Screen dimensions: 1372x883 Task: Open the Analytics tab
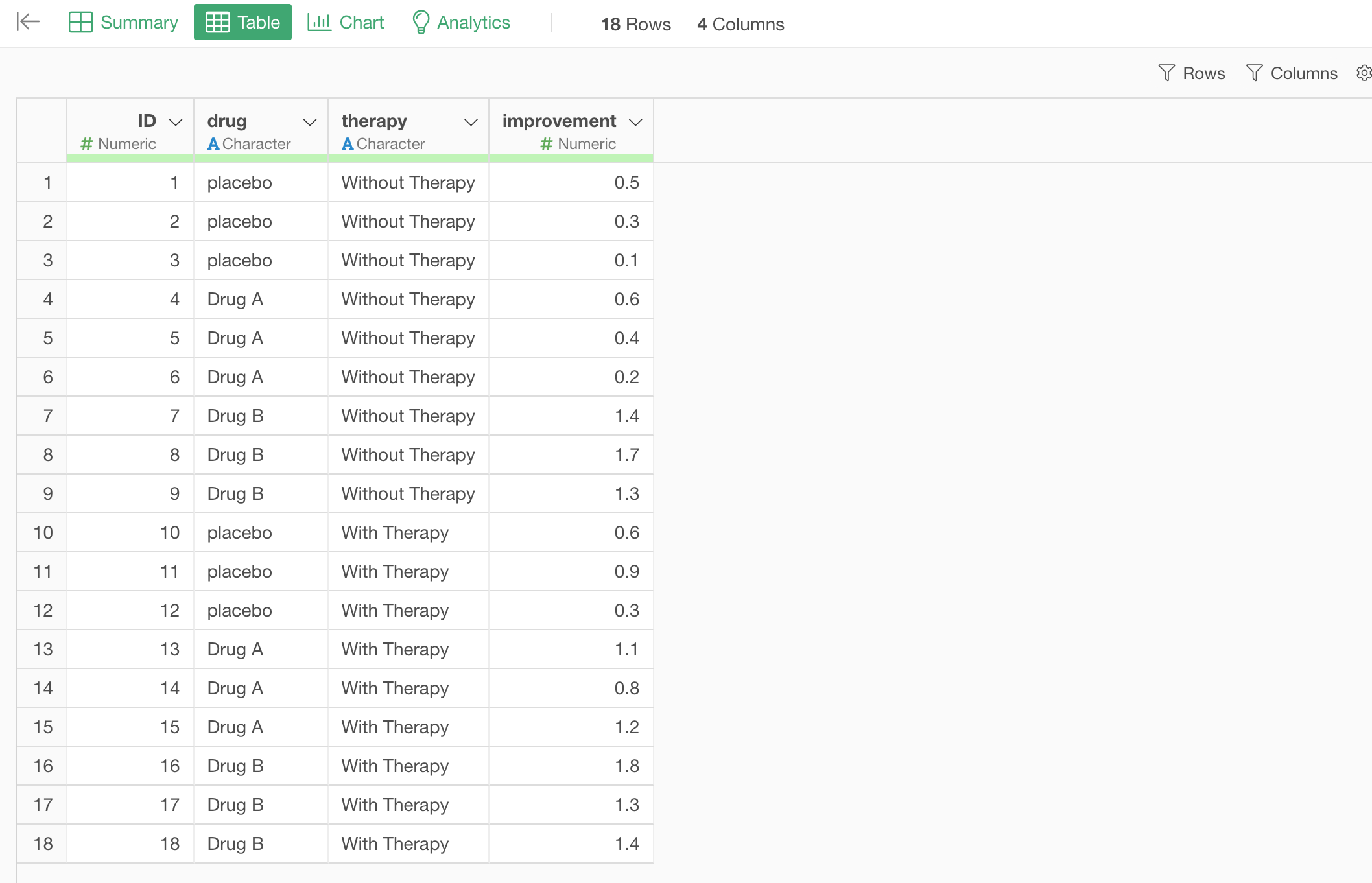(x=461, y=22)
